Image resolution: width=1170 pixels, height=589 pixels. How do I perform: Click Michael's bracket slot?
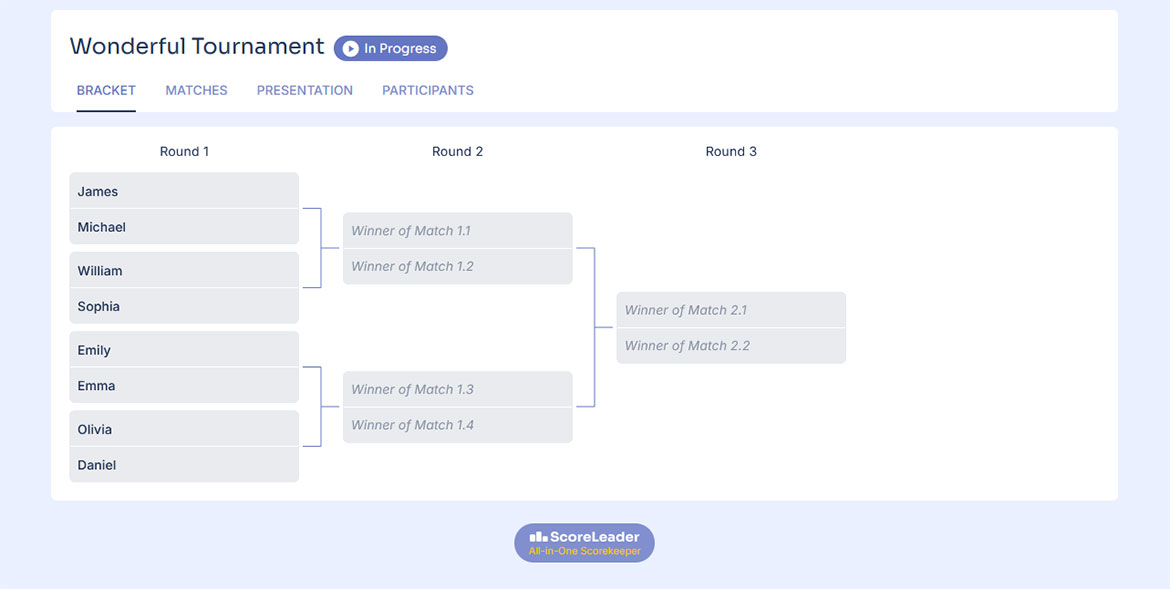tap(184, 227)
